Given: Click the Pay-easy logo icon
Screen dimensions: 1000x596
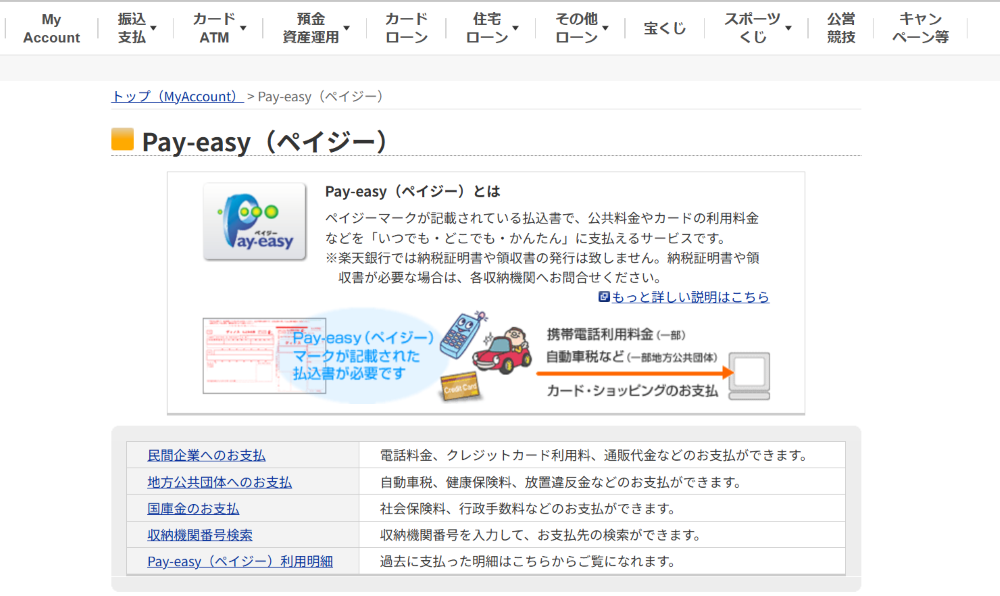Looking at the screenshot, I should [255, 221].
